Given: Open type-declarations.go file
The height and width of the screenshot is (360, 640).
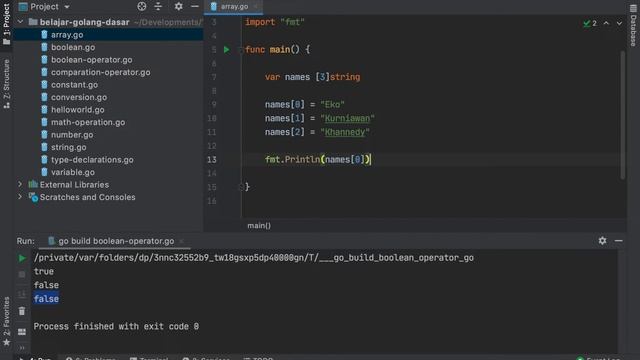Looking at the screenshot, I should 92,160.
